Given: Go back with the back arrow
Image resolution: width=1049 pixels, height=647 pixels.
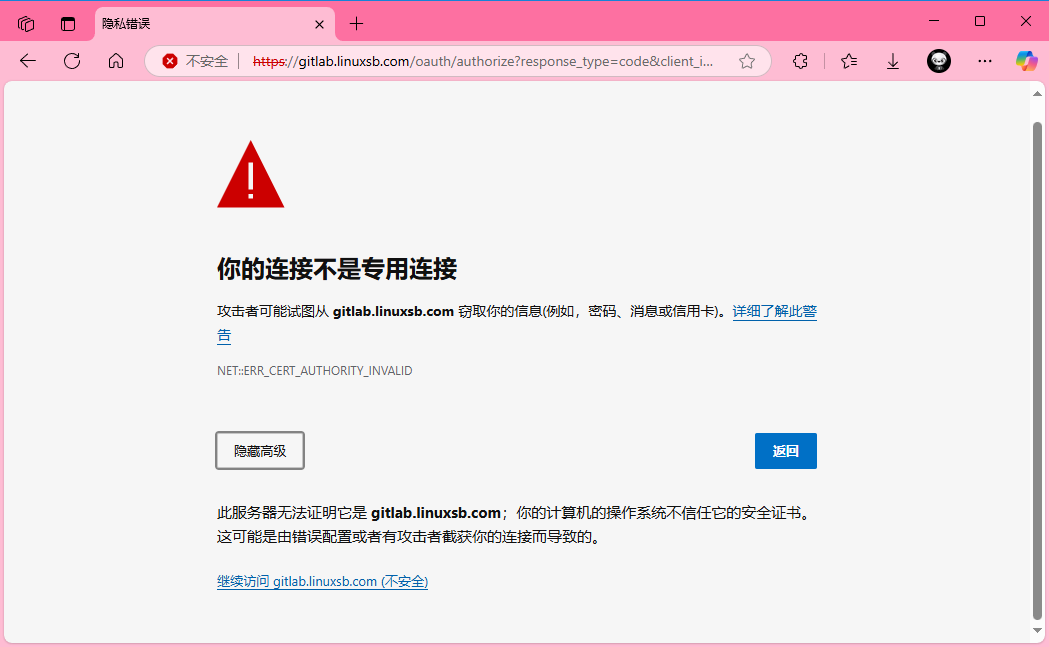Looking at the screenshot, I should (x=27, y=61).
